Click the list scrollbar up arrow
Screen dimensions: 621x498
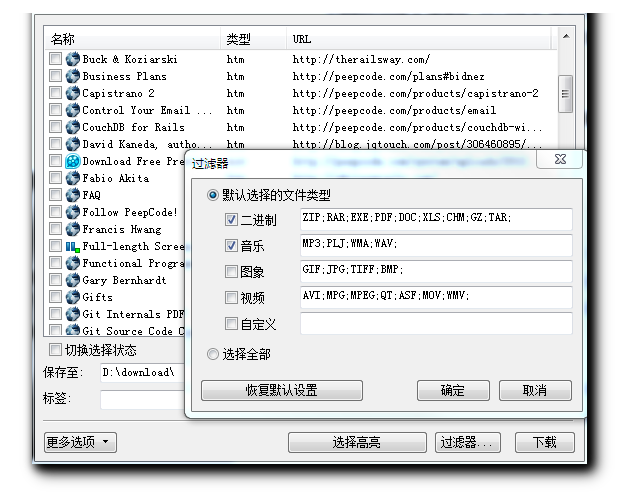[x=566, y=36]
